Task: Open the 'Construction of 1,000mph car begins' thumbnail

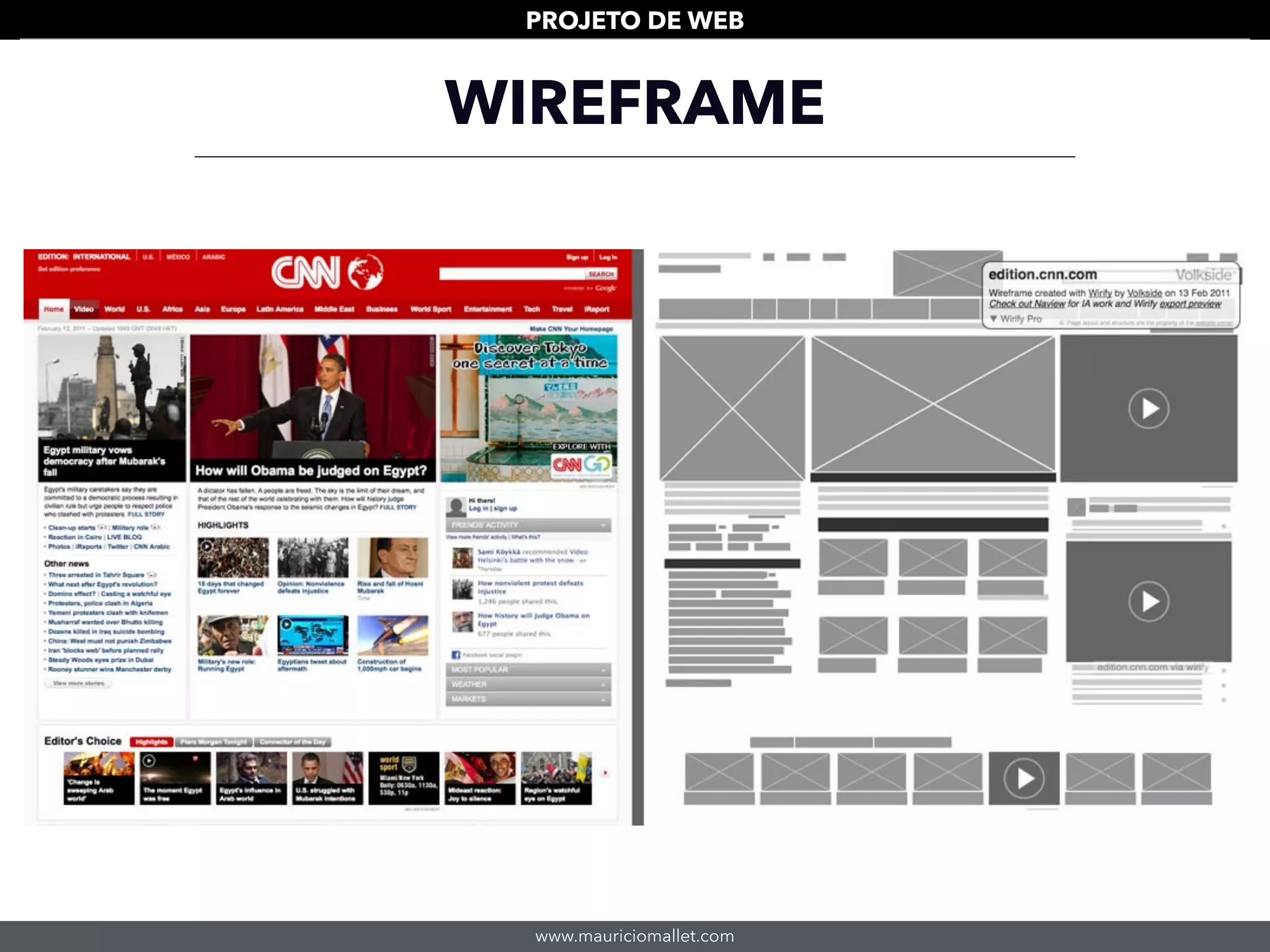Action: tap(393, 635)
